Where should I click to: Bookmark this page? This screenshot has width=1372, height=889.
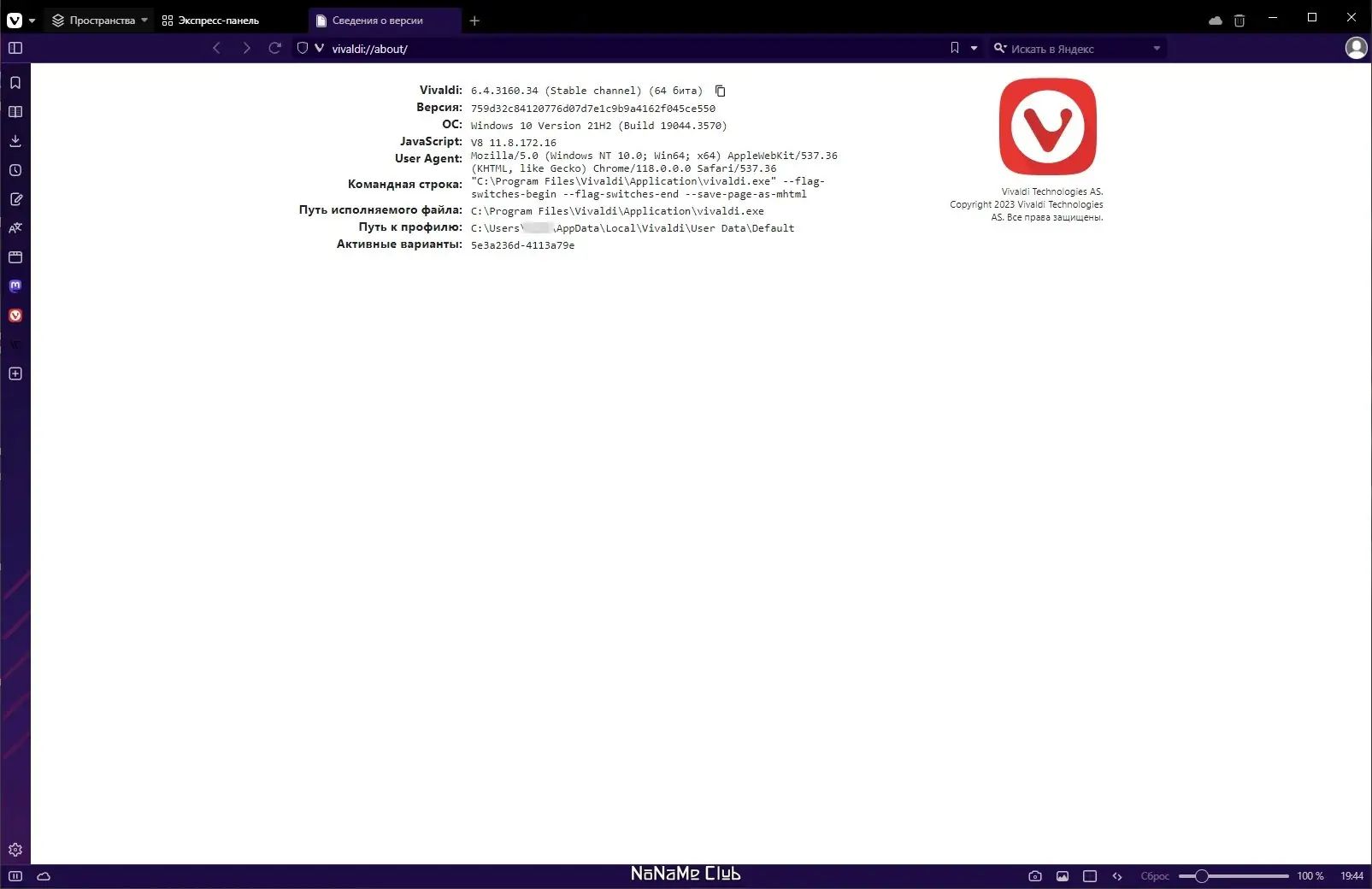955,49
